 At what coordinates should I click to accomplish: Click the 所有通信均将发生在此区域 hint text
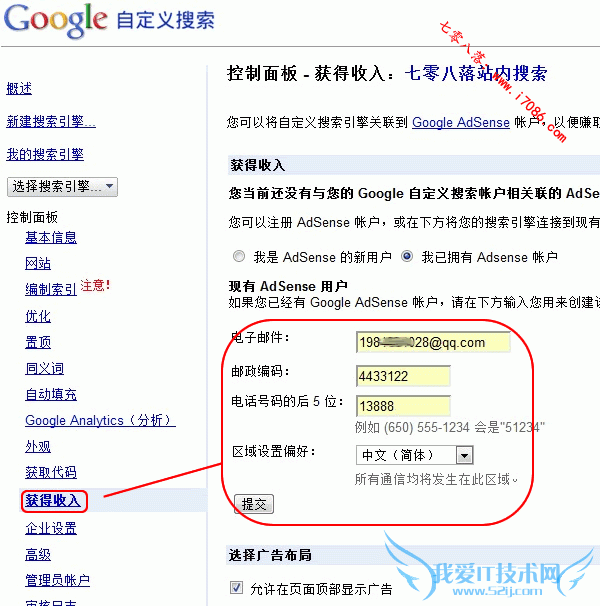[436, 479]
